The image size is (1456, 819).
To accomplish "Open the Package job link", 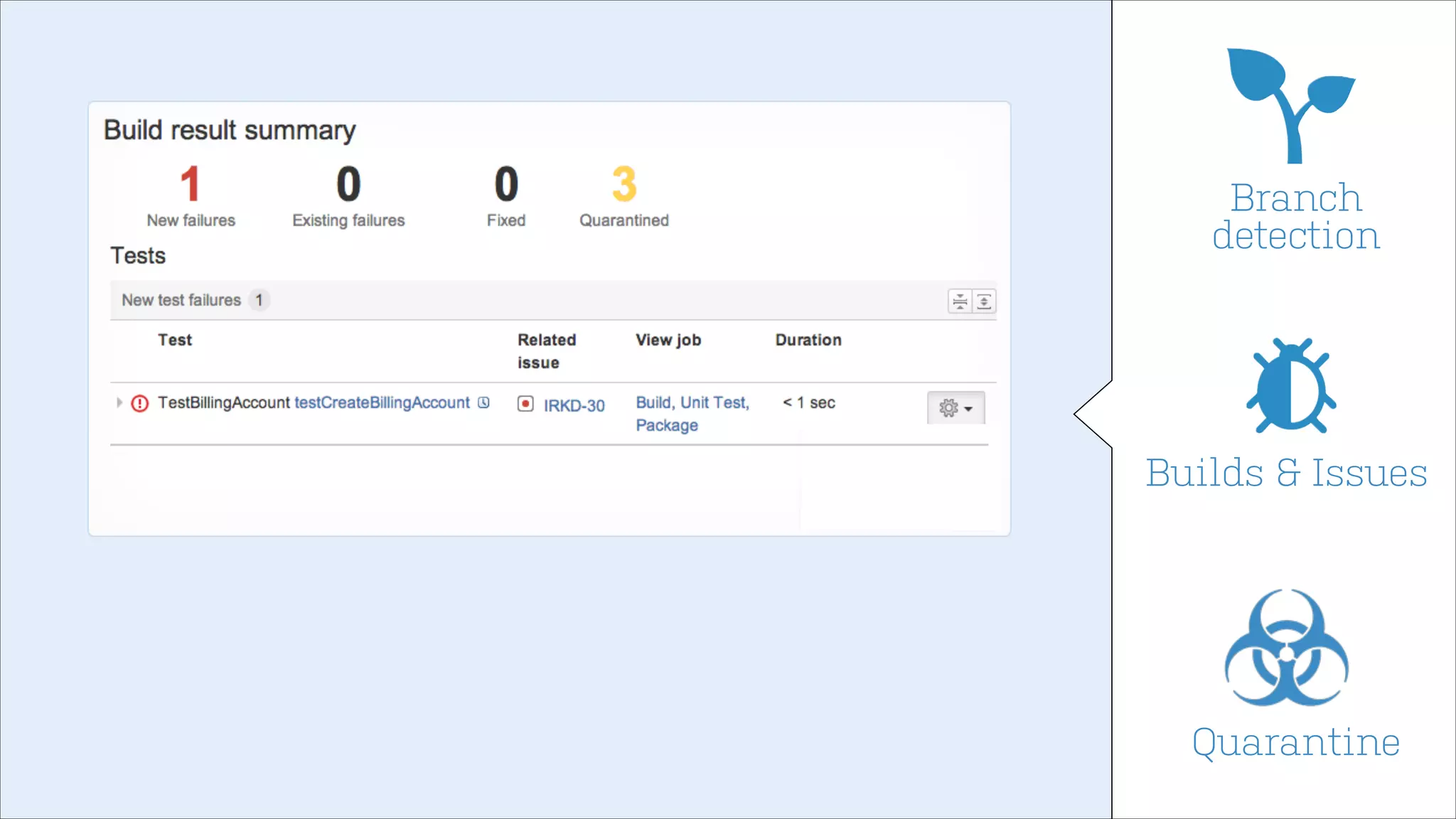I will [x=667, y=425].
